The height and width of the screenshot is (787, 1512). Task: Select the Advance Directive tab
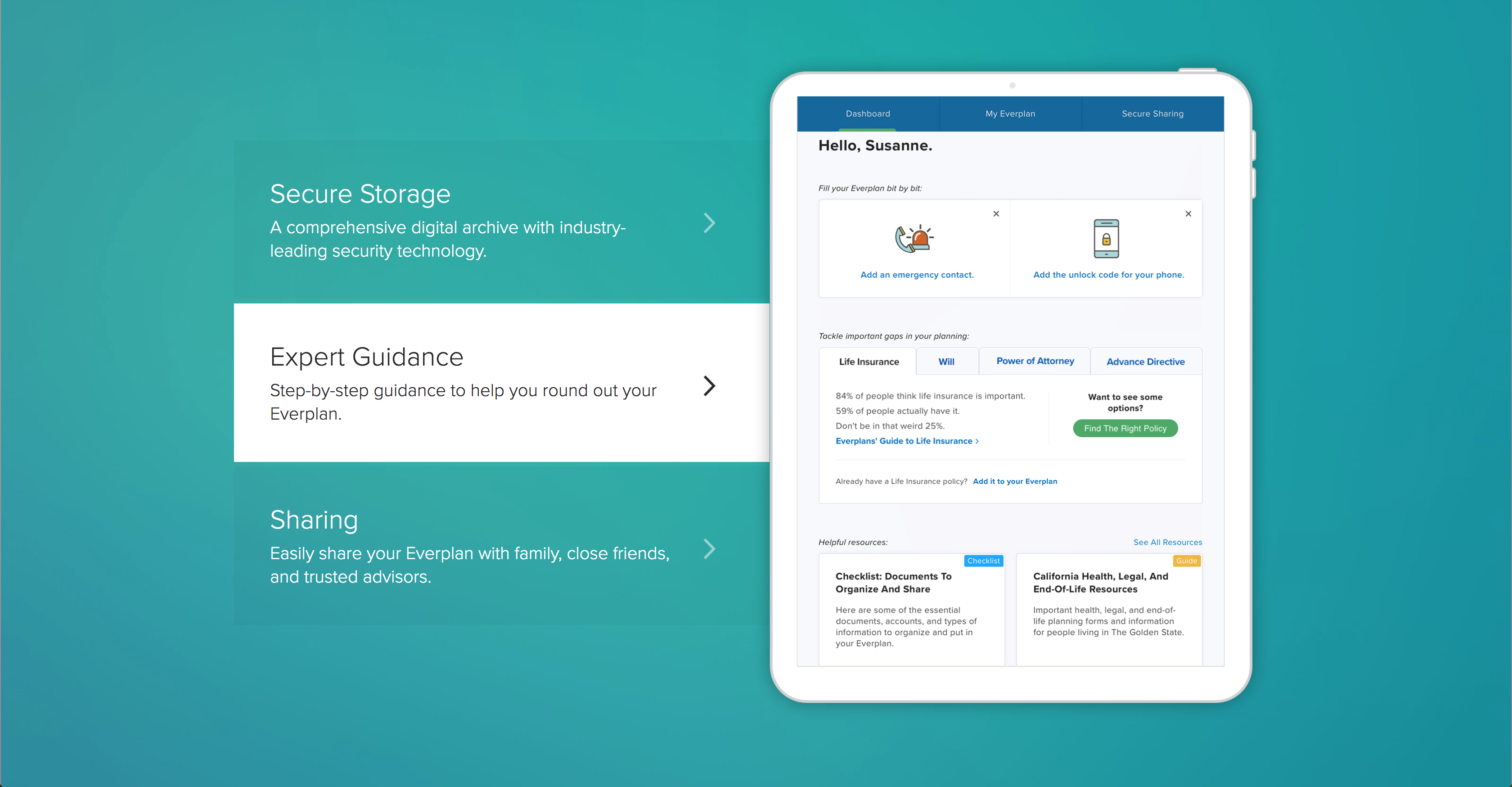pyautogui.click(x=1145, y=362)
